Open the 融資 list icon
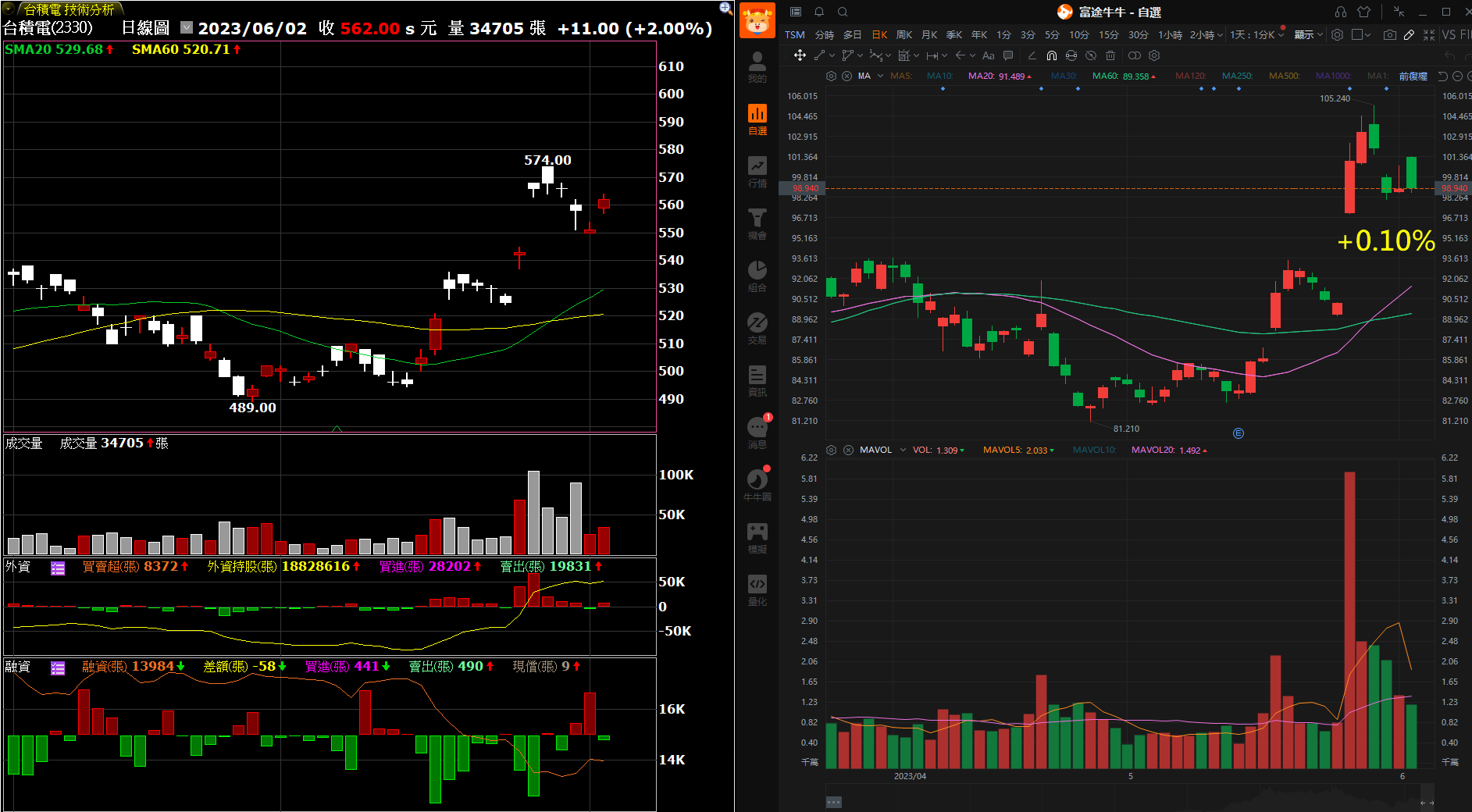1472x812 pixels. (x=58, y=668)
